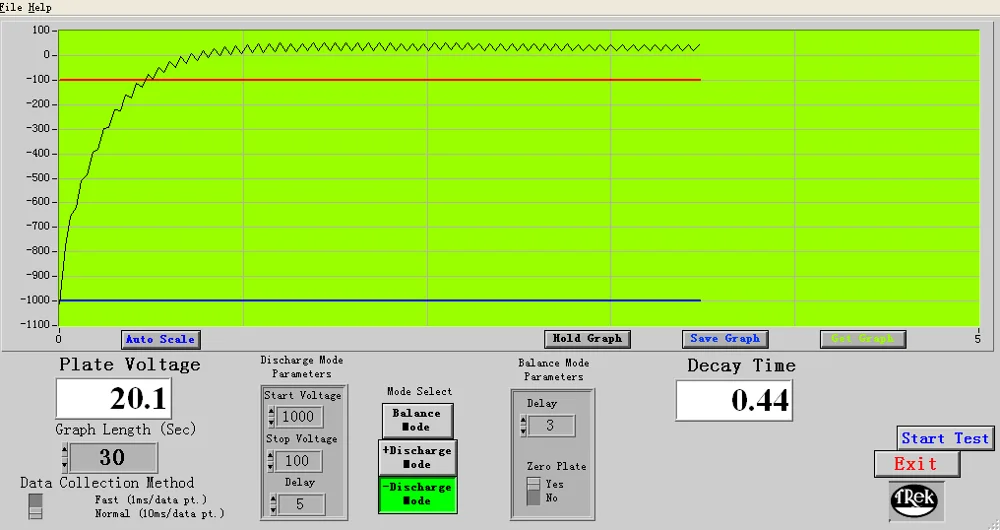Click the Graph Length stepper arrows
Image resolution: width=1000 pixels, height=530 pixels.
pyautogui.click(x=65, y=458)
